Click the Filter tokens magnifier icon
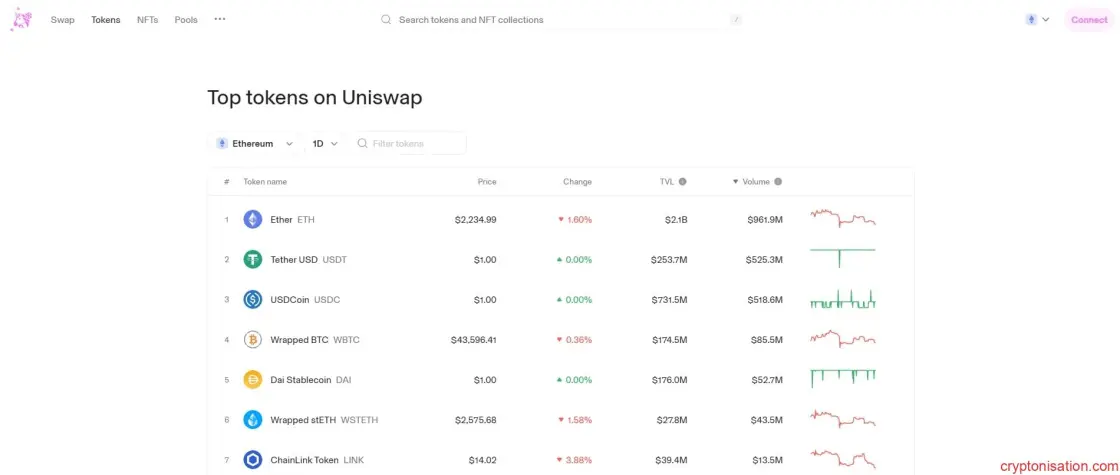1120x475 pixels. coord(363,144)
